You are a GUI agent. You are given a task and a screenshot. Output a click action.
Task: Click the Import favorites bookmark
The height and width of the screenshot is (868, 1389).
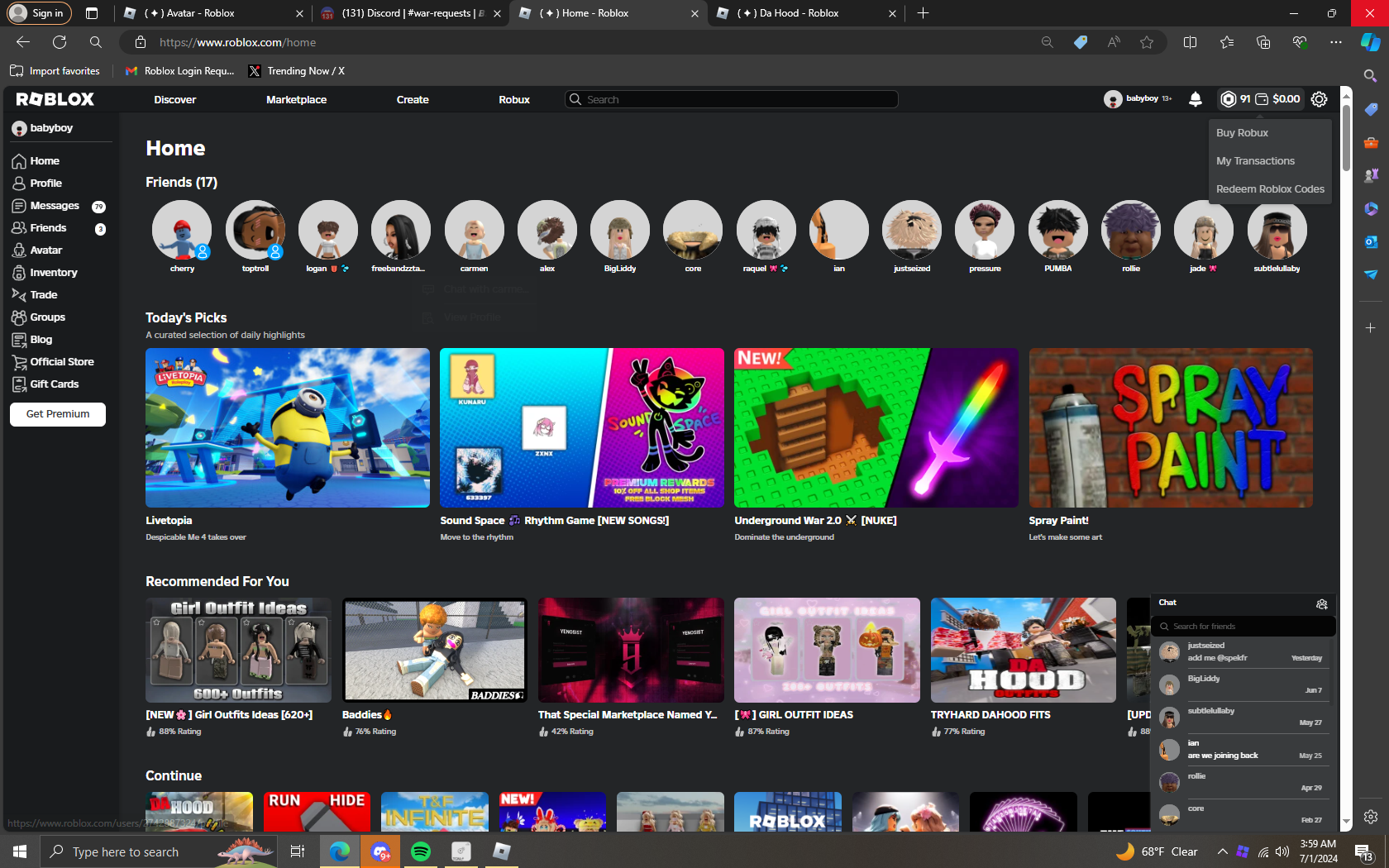pos(55,71)
